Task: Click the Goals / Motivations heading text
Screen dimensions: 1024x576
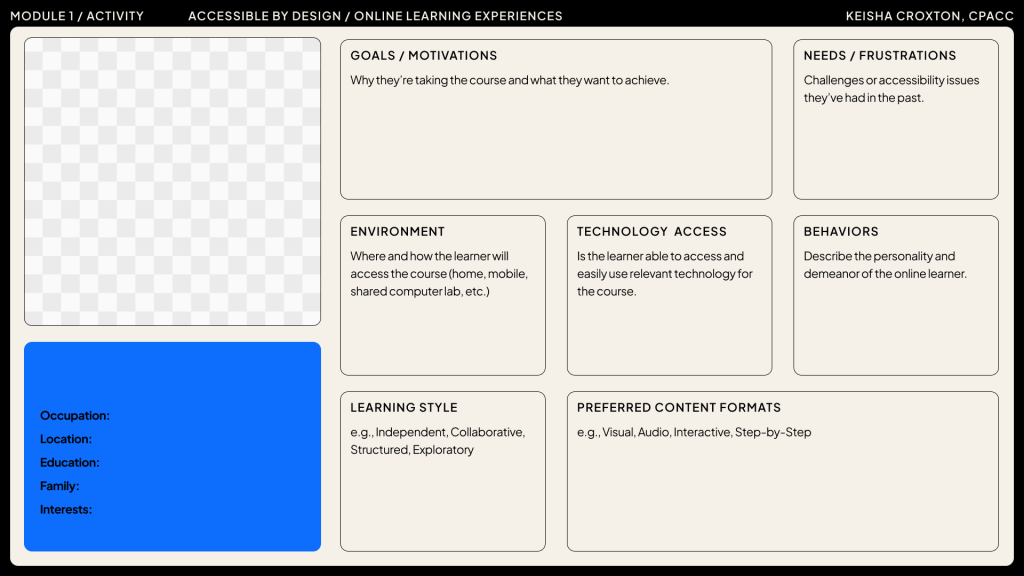Action: [422, 56]
